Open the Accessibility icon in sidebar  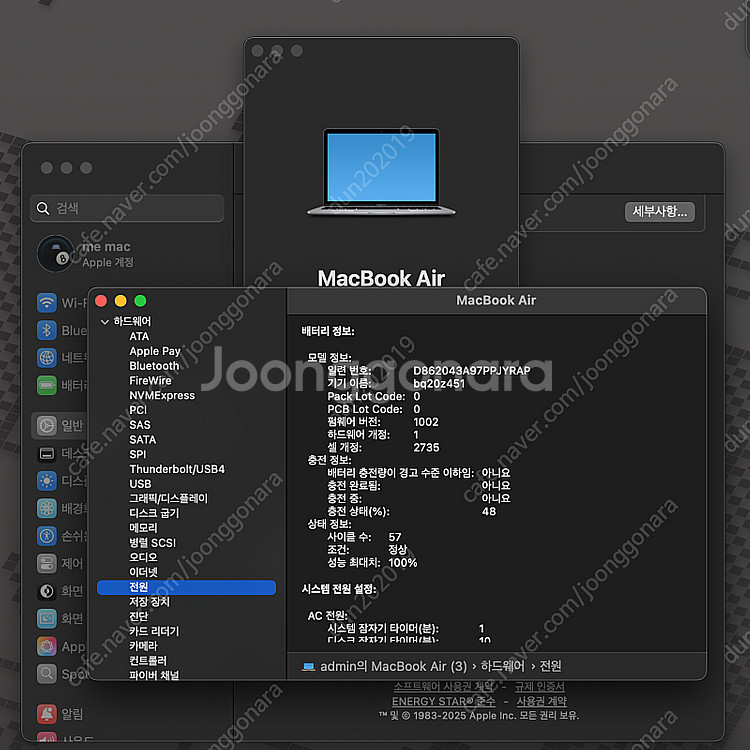click(x=46, y=536)
